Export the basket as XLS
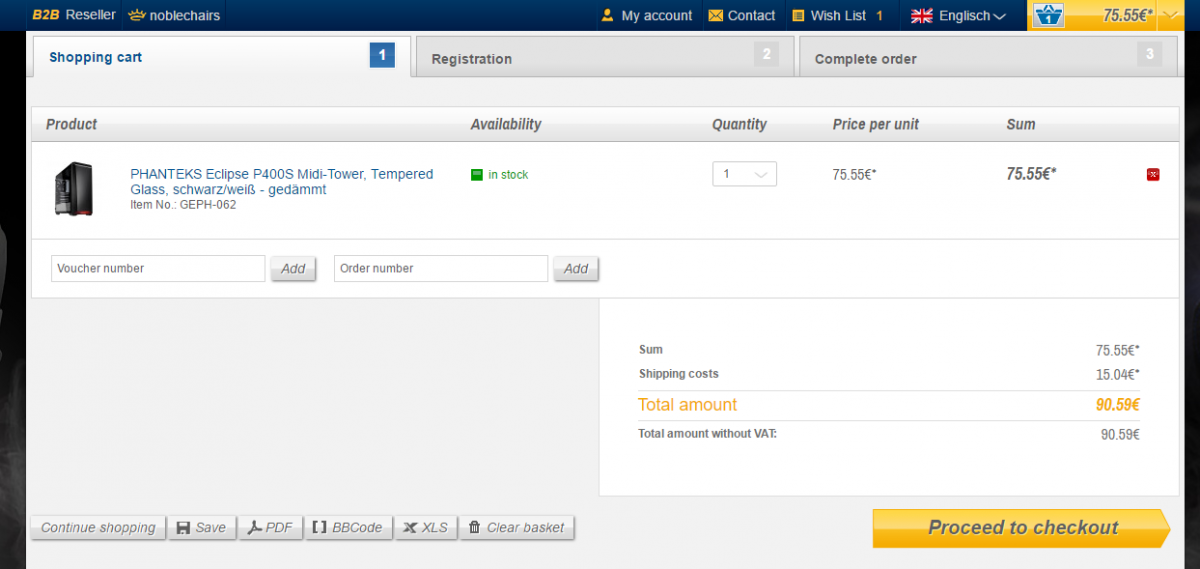 coord(425,527)
